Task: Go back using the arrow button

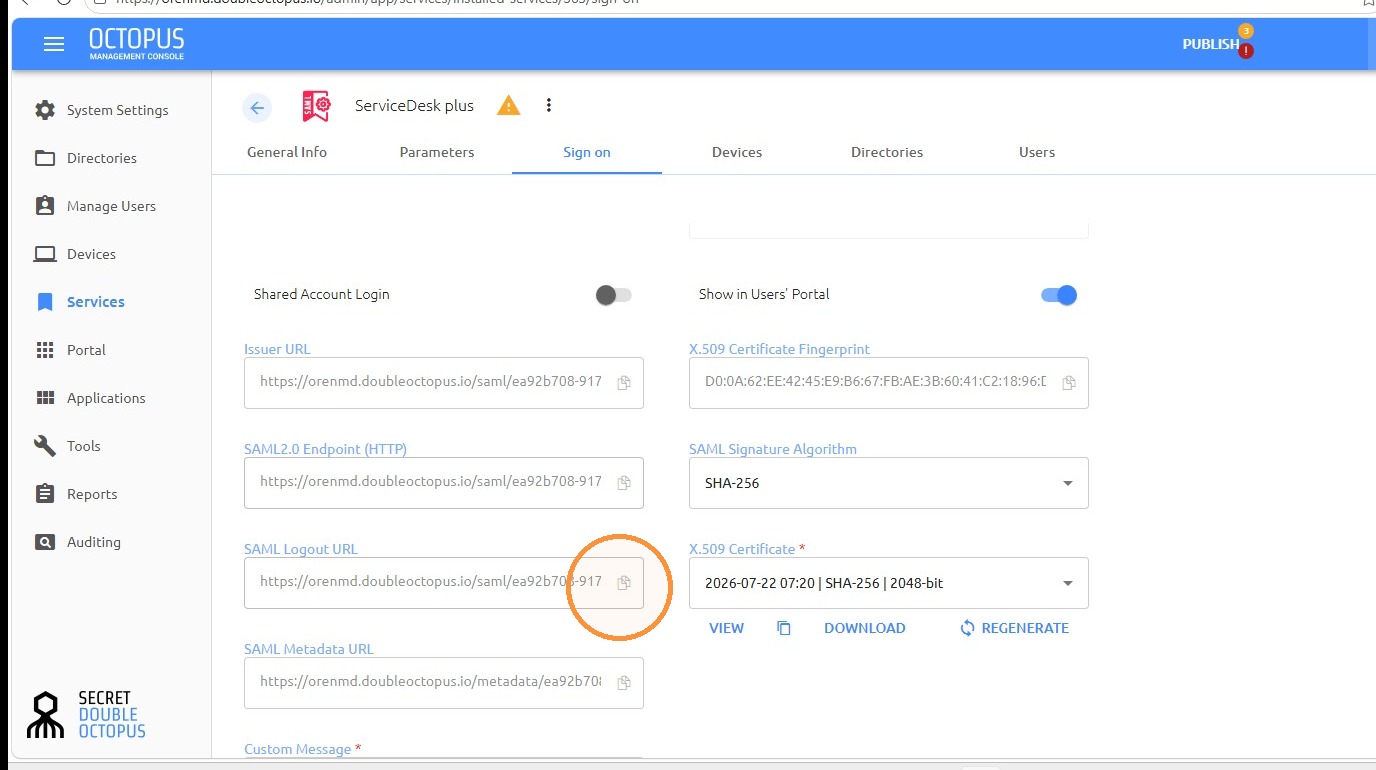Action: (x=257, y=108)
